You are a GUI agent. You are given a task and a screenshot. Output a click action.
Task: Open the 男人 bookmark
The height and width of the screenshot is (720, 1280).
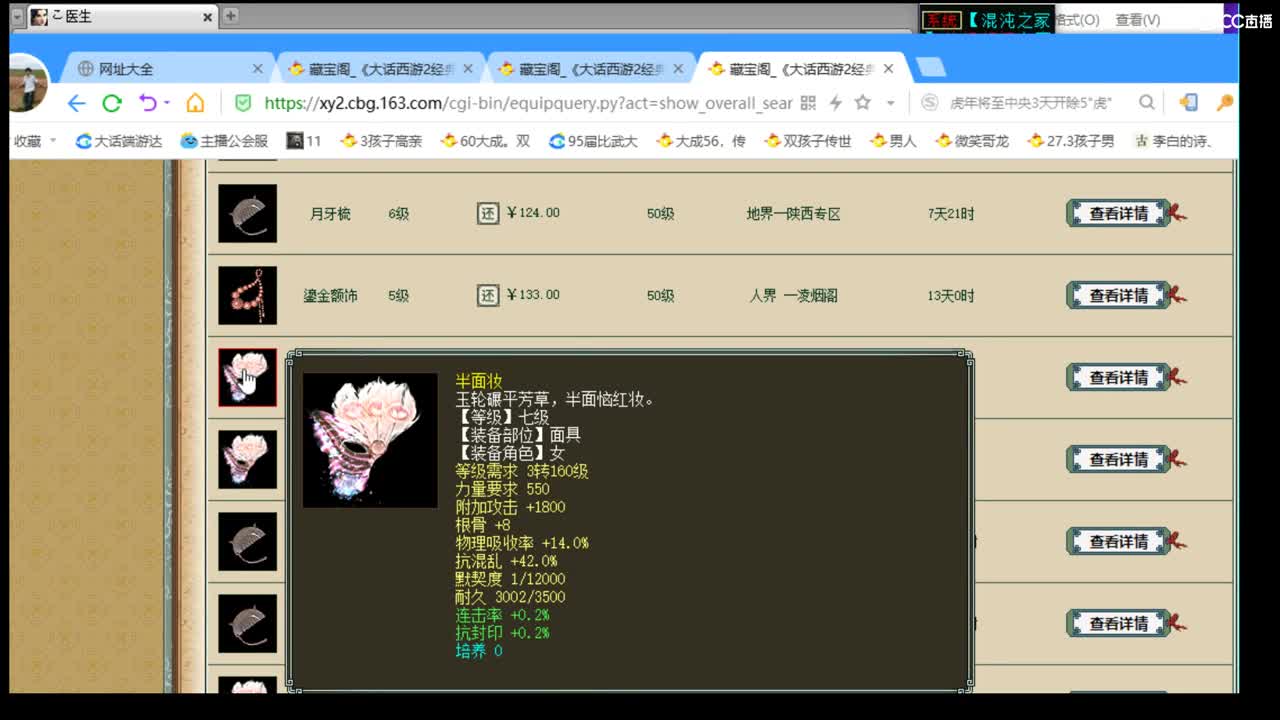pyautogui.click(x=893, y=141)
